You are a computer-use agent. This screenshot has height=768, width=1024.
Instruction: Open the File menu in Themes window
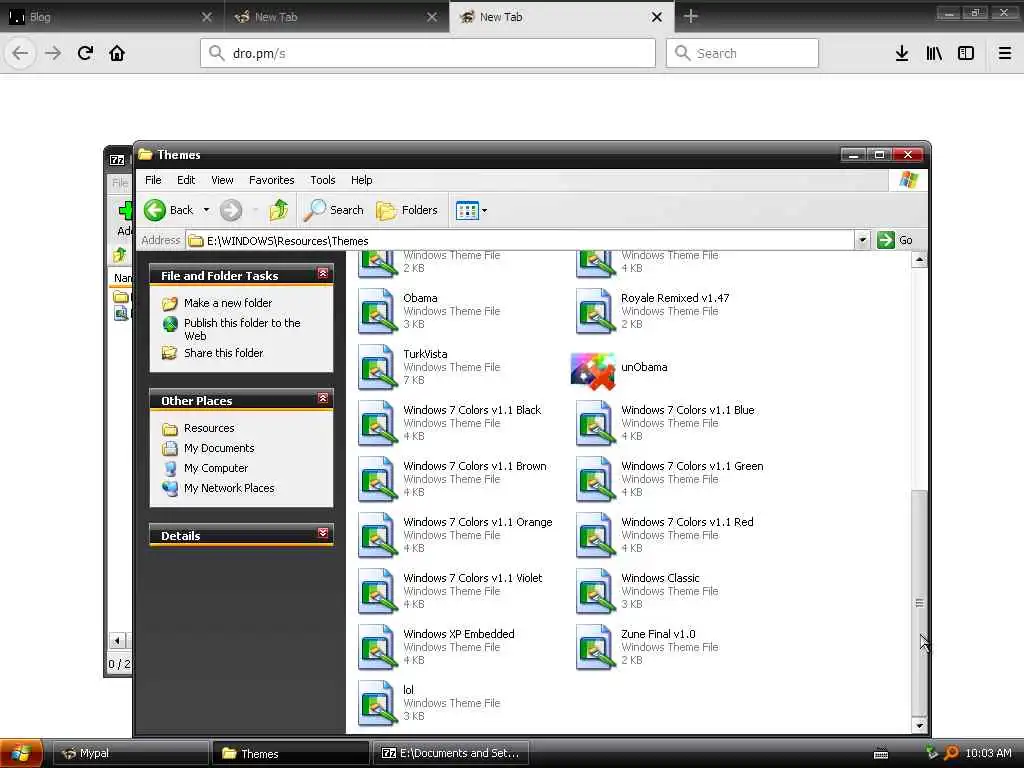click(x=153, y=180)
